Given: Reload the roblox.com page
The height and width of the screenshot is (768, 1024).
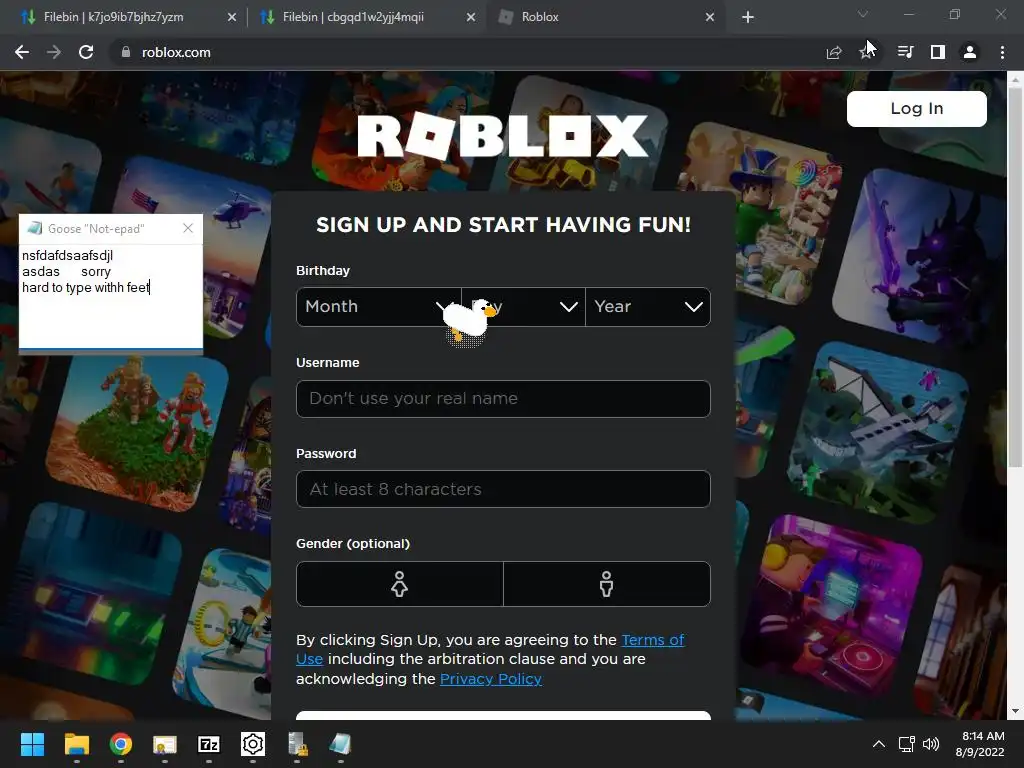Looking at the screenshot, I should (x=86, y=52).
